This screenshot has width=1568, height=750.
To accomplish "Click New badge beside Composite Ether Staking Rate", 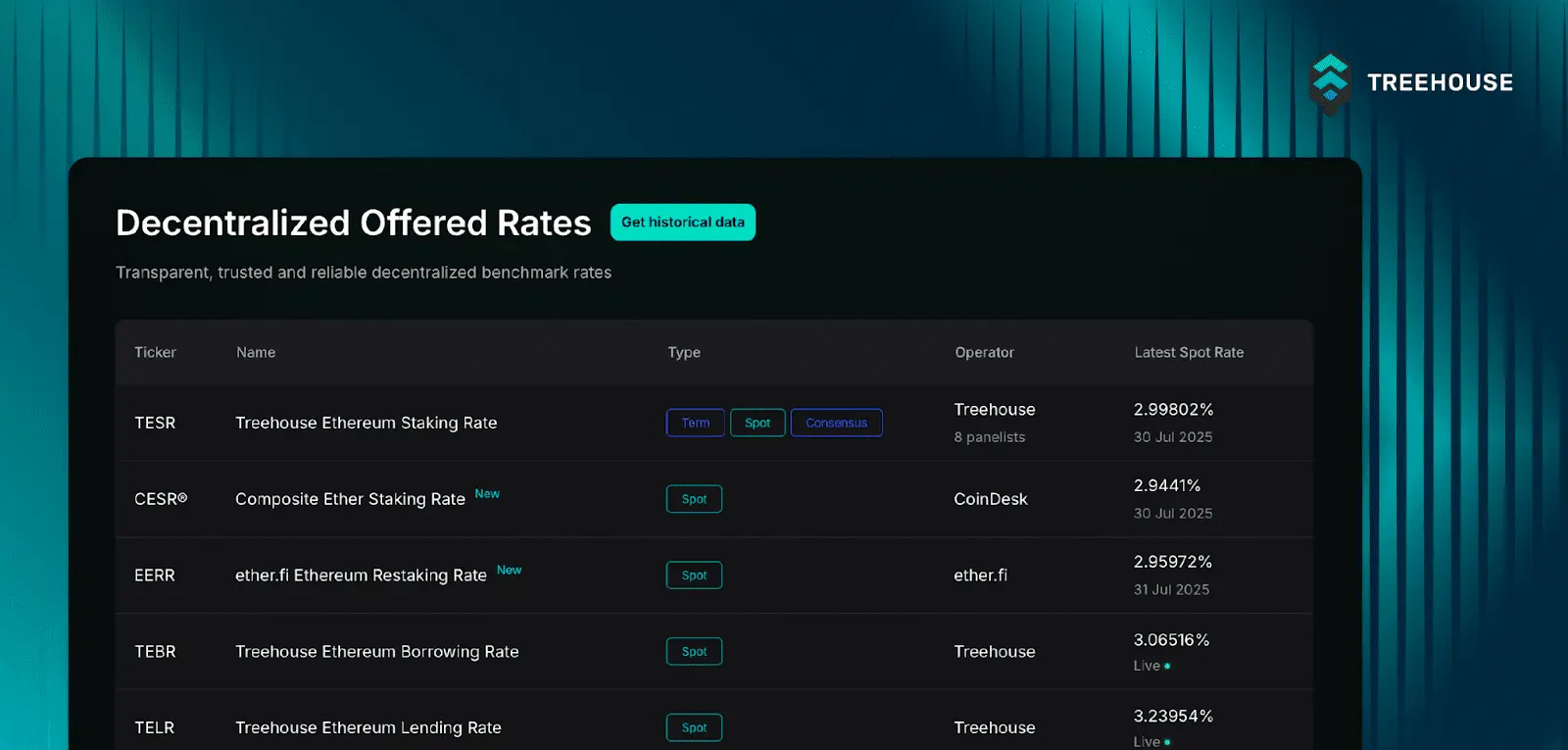I will coord(487,493).
